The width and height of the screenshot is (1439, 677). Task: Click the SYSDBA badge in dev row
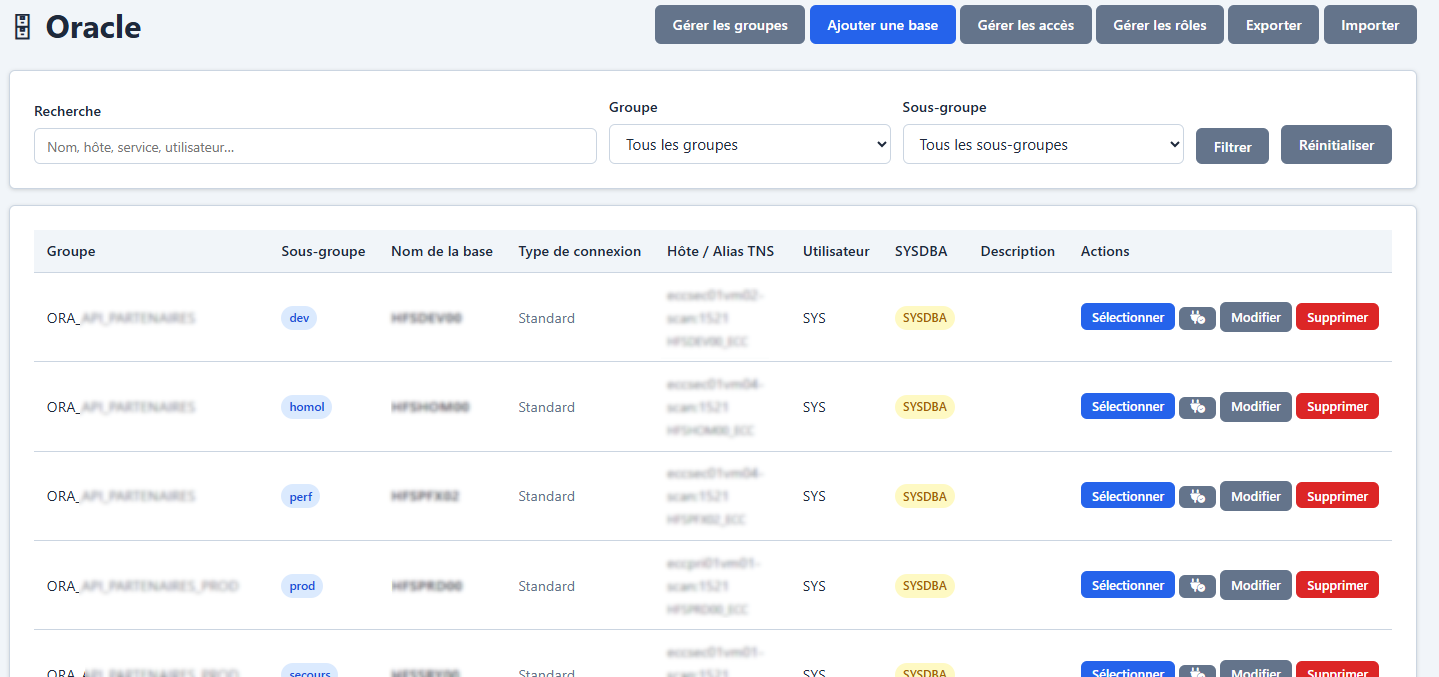(x=925, y=318)
